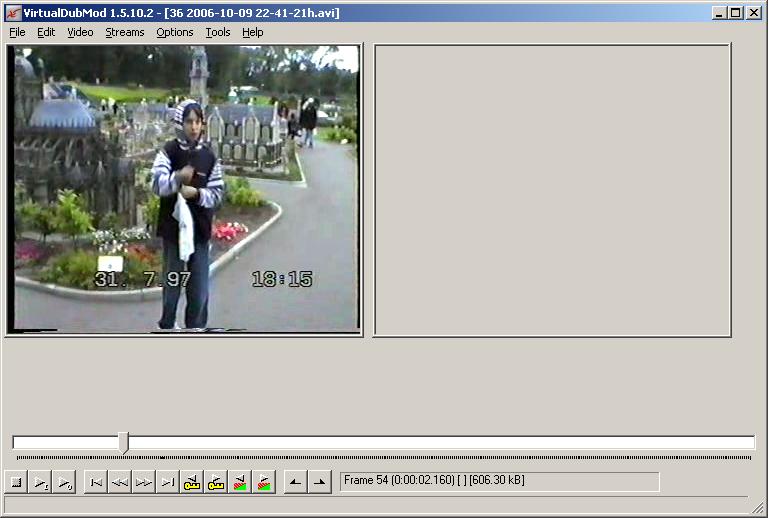The image size is (768, 518).
Task: Open the Video menu
Action: coord(80,32)
